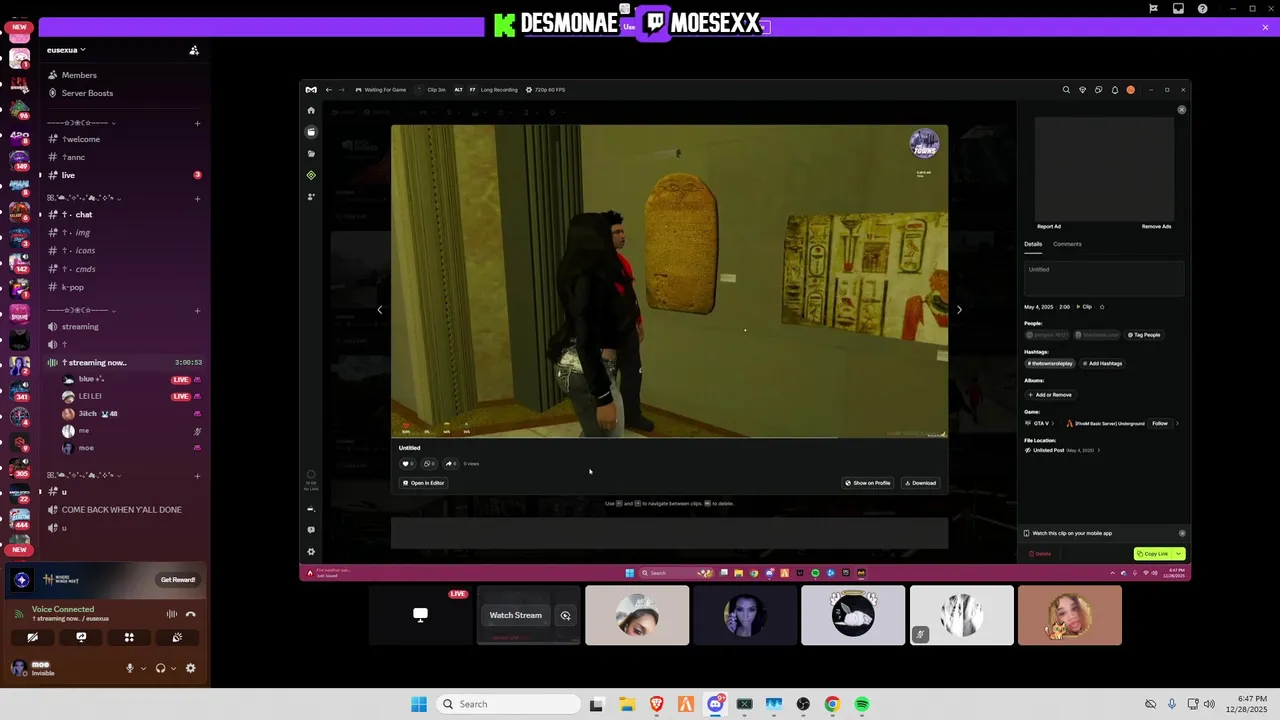1280x720 pixels.
Task: Click the clip Untitled description field
Action: (x=1104, y=279)
